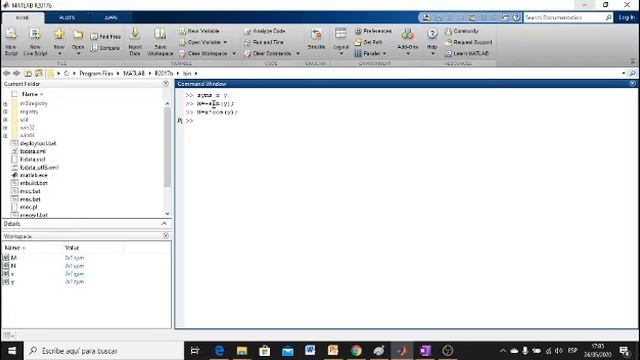Screen dimensions: 640x360
Task: Select the deploytool.bat file
Action: (38, 144)
